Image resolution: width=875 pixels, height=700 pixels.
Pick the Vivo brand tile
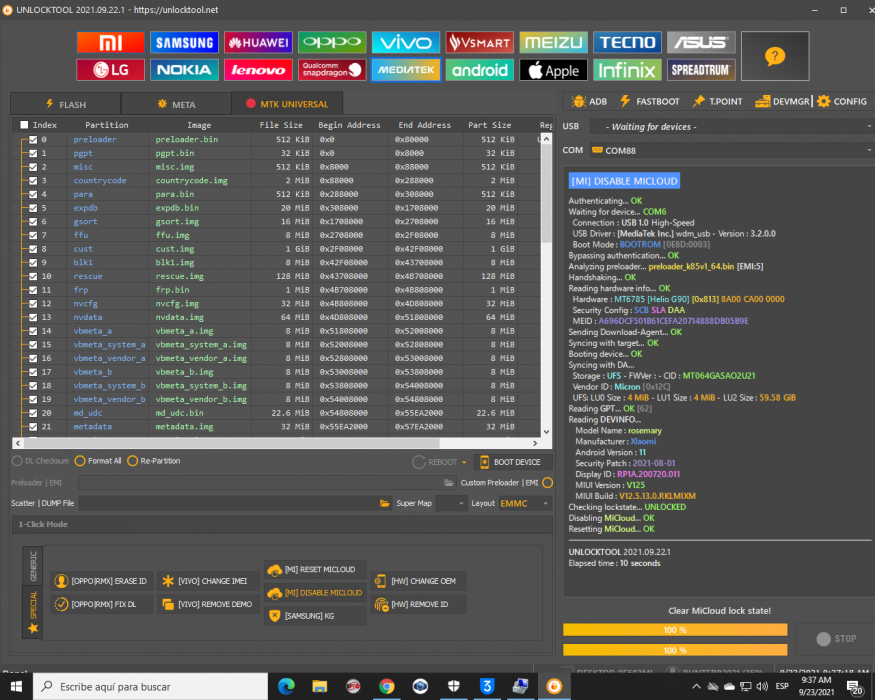[406, 43]
